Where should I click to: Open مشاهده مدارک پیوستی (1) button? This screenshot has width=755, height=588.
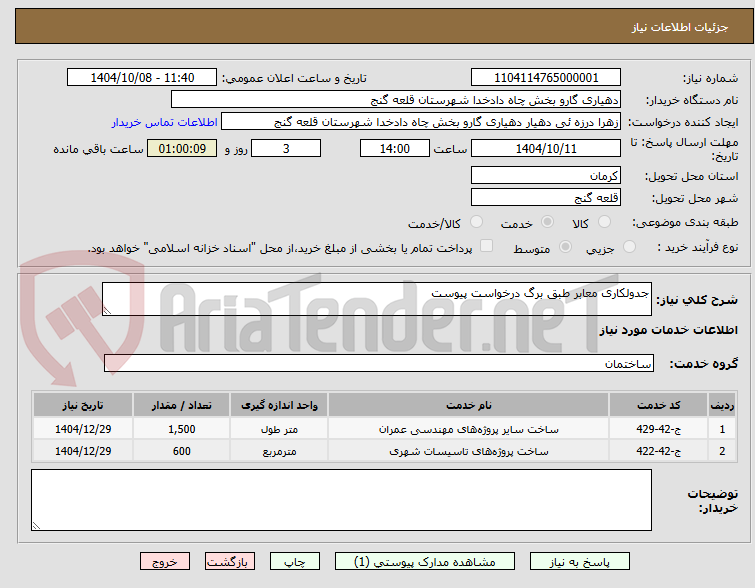(x=425, y=562)
